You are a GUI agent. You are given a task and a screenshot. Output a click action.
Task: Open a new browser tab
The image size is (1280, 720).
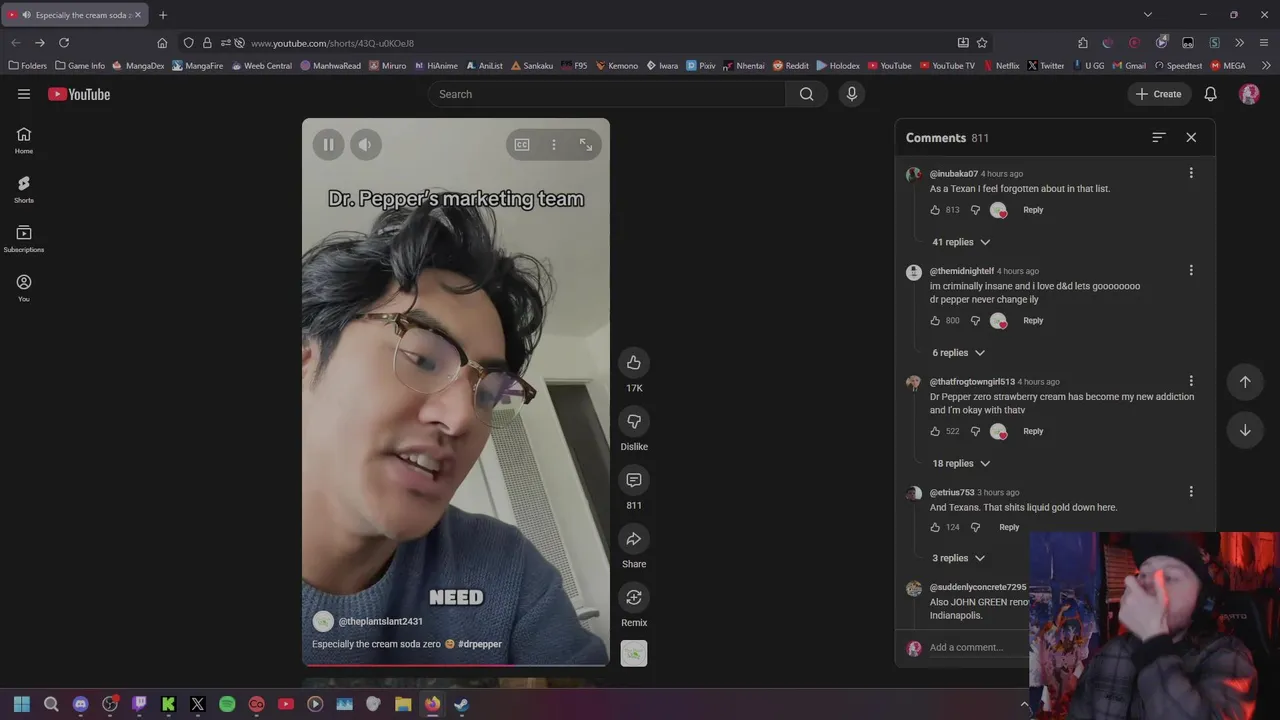click(163, 15)
